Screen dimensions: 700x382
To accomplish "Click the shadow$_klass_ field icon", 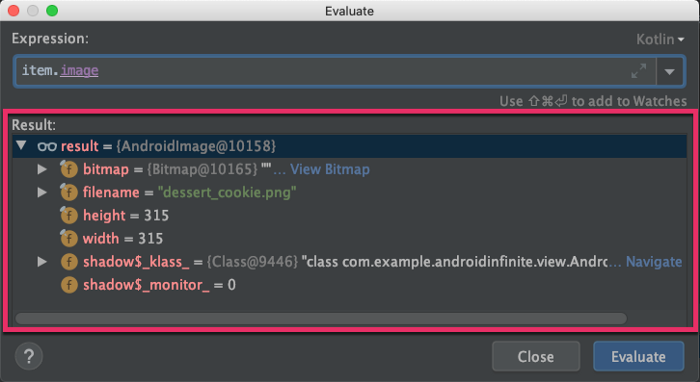I will tap(69, 262).
